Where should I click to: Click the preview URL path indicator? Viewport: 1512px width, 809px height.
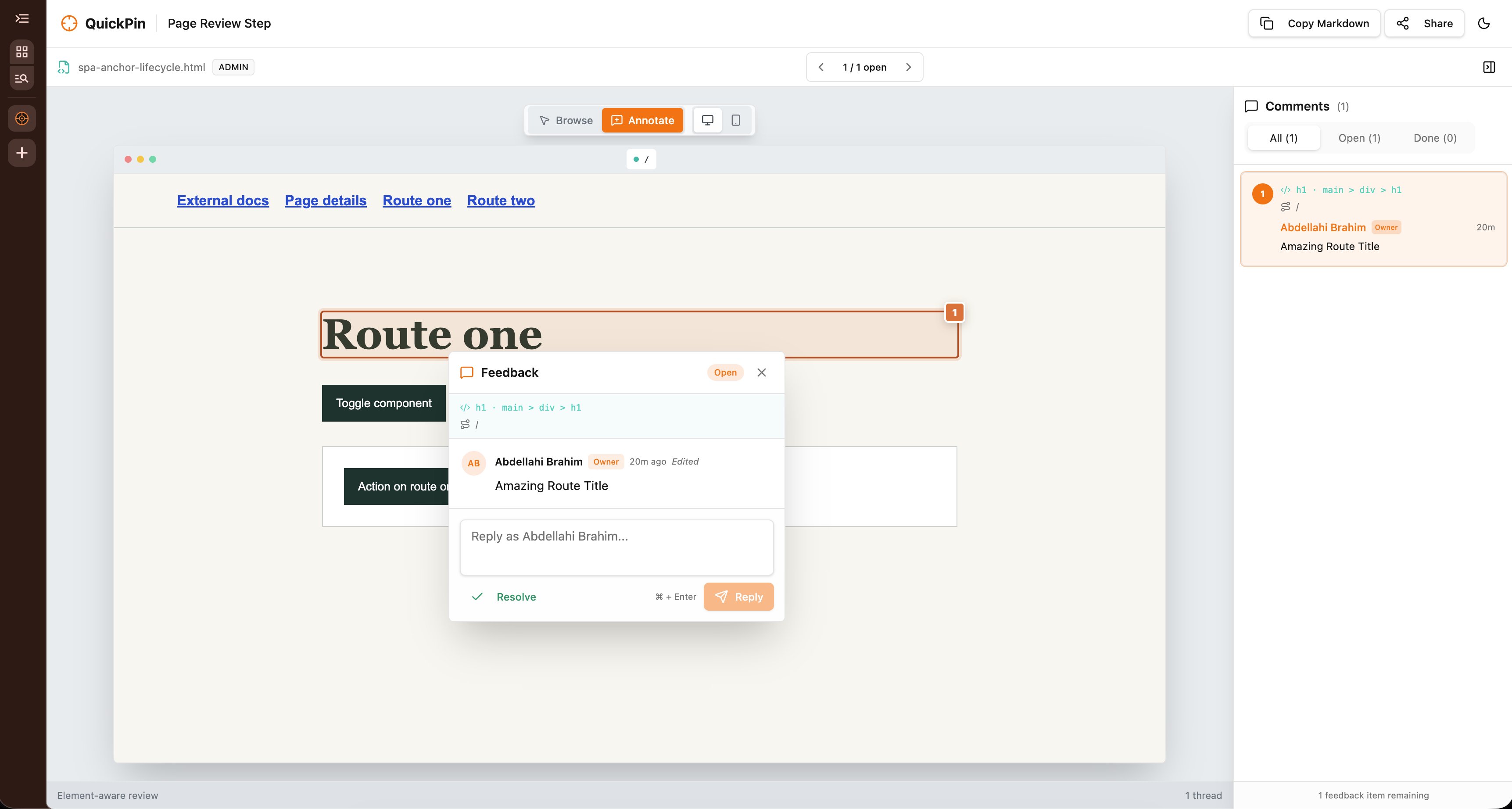click(641, 159)
